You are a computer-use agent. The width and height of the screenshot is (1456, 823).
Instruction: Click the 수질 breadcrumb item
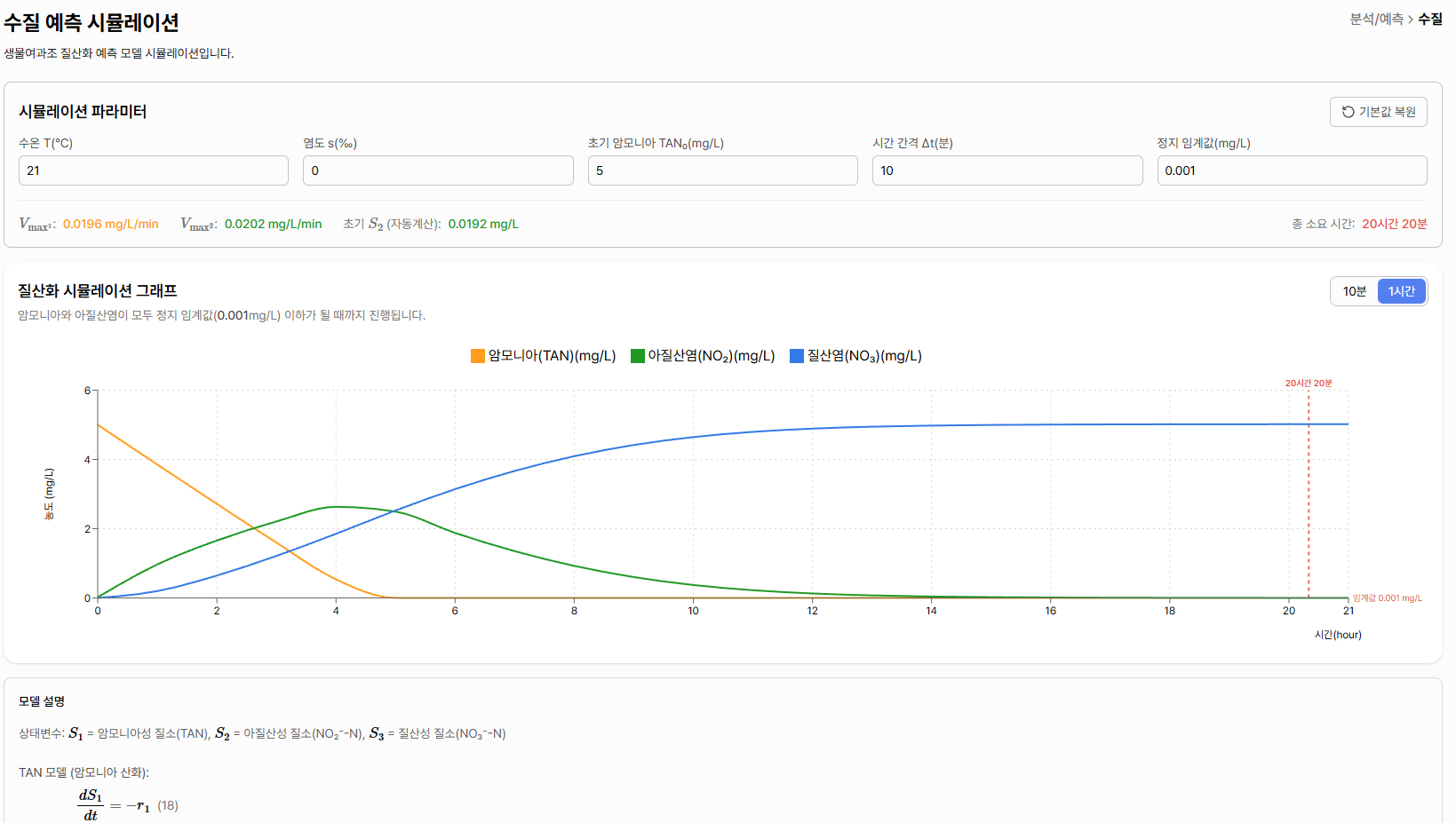coord(1430,19)
